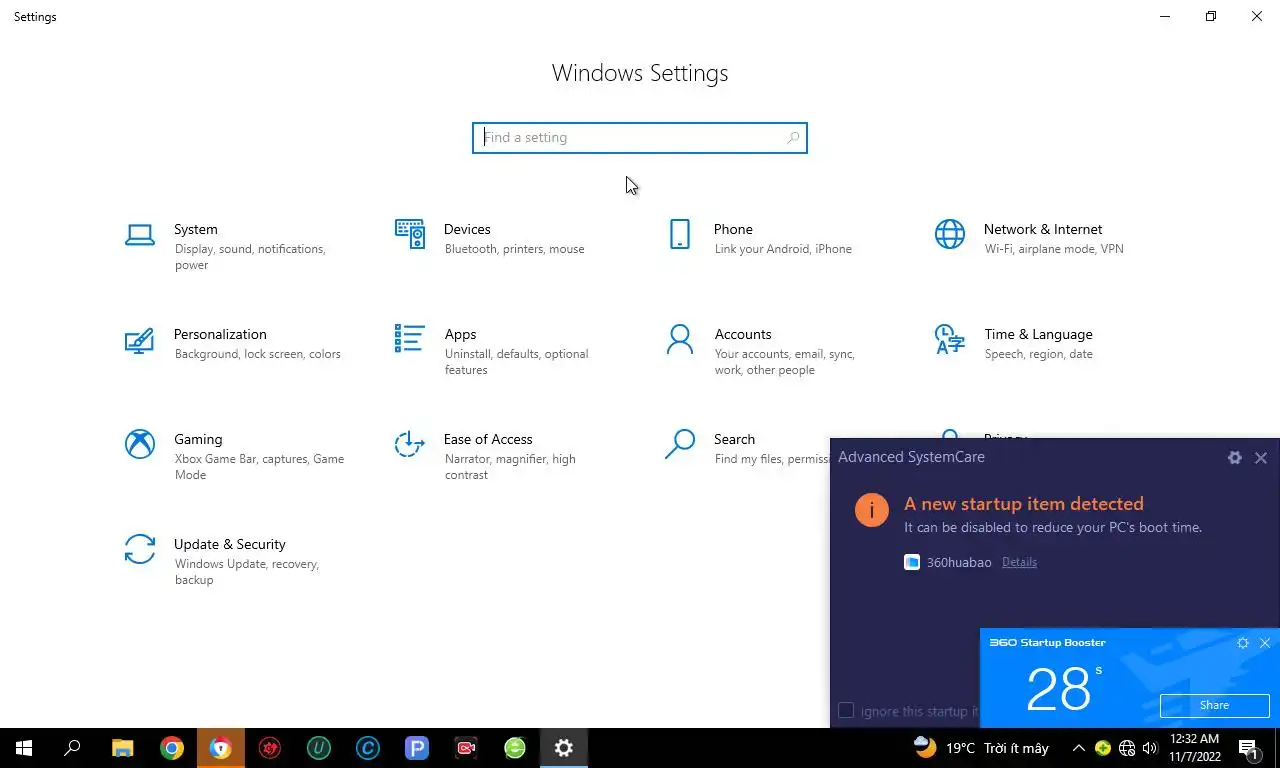
Task: Open the orange browser taskbar icon
Action: click(x=221, y=748)
